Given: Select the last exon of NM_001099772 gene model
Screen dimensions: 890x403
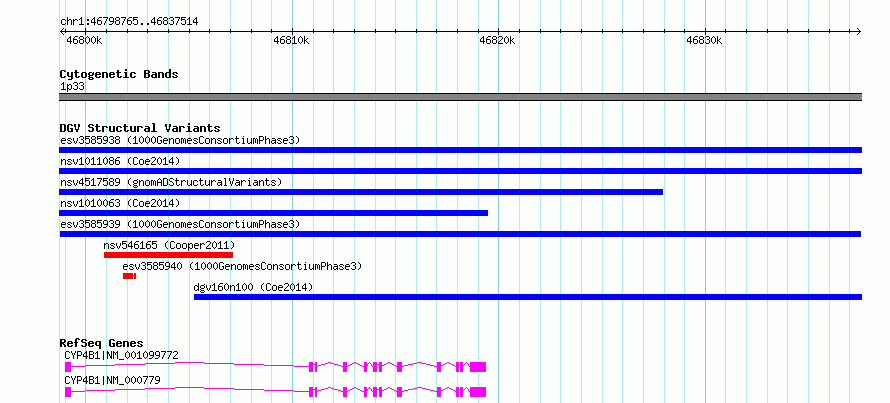Looking at the screenshot, I should click(478, 367).
